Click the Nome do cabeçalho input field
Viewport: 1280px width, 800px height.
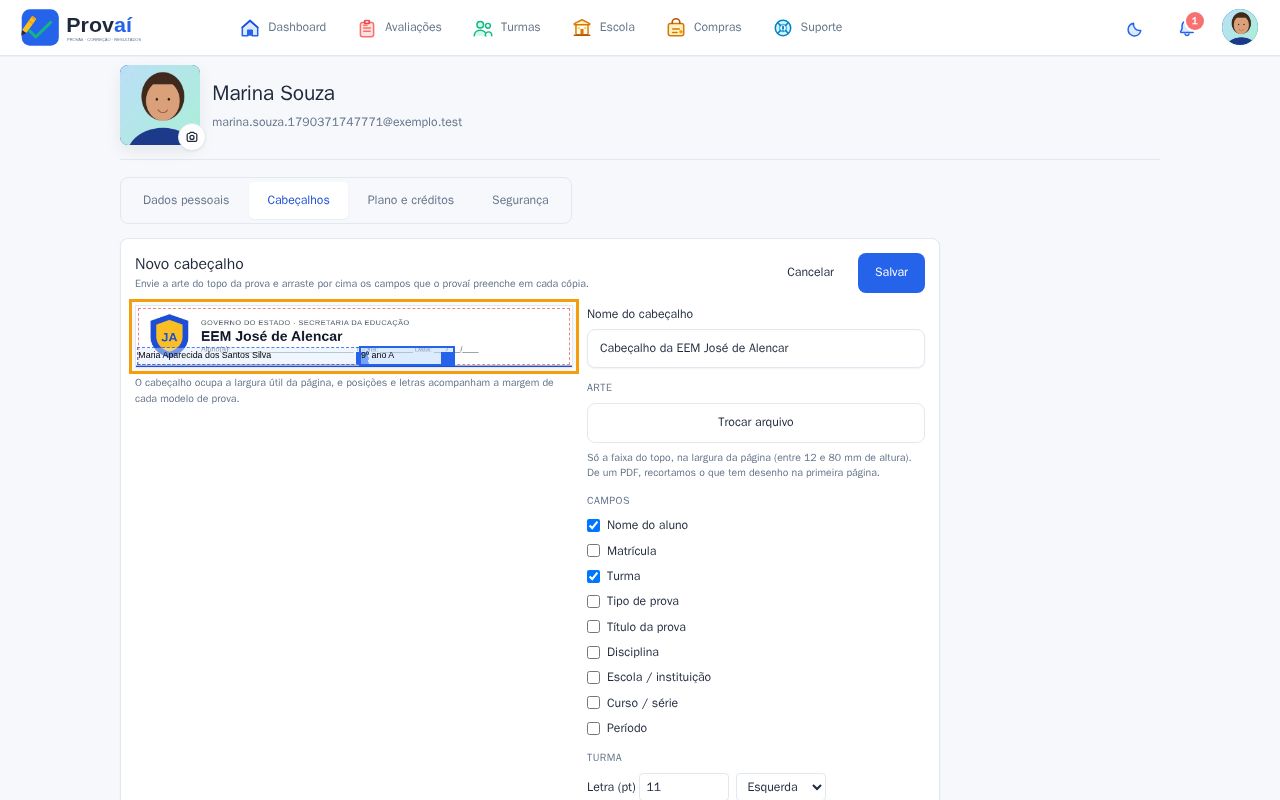756,349
